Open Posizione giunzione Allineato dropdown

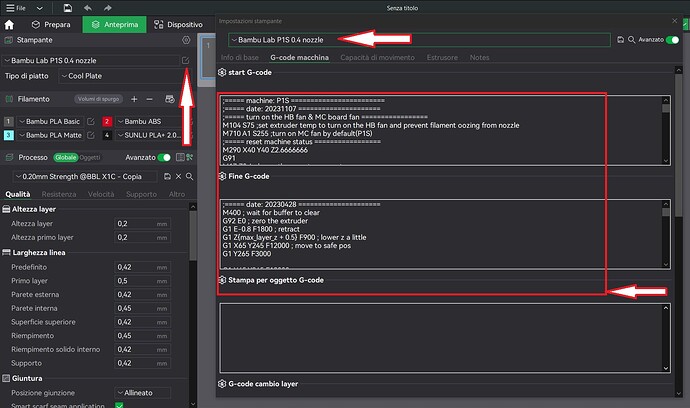143,393
